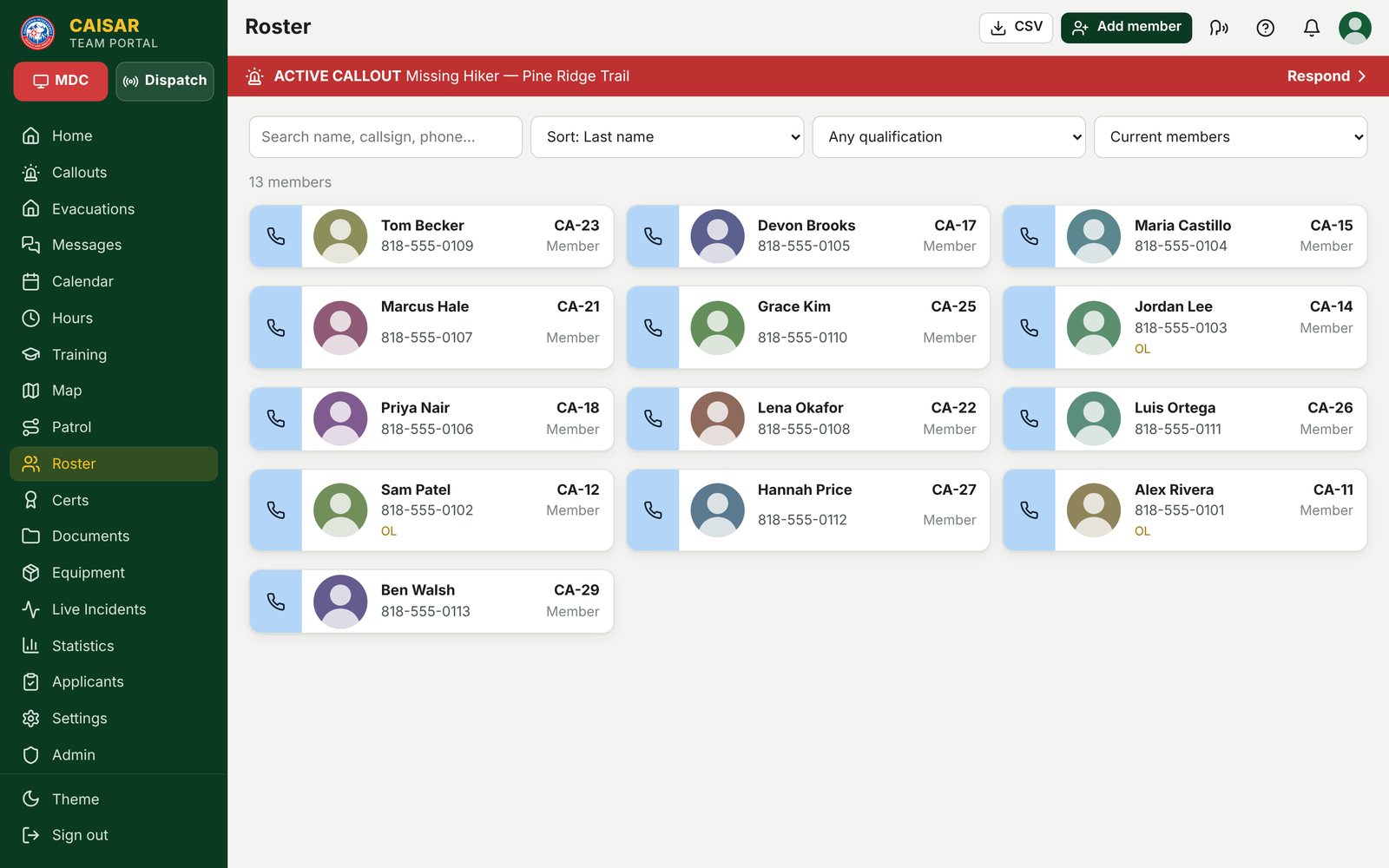Navigate to Training

point(114,354)
